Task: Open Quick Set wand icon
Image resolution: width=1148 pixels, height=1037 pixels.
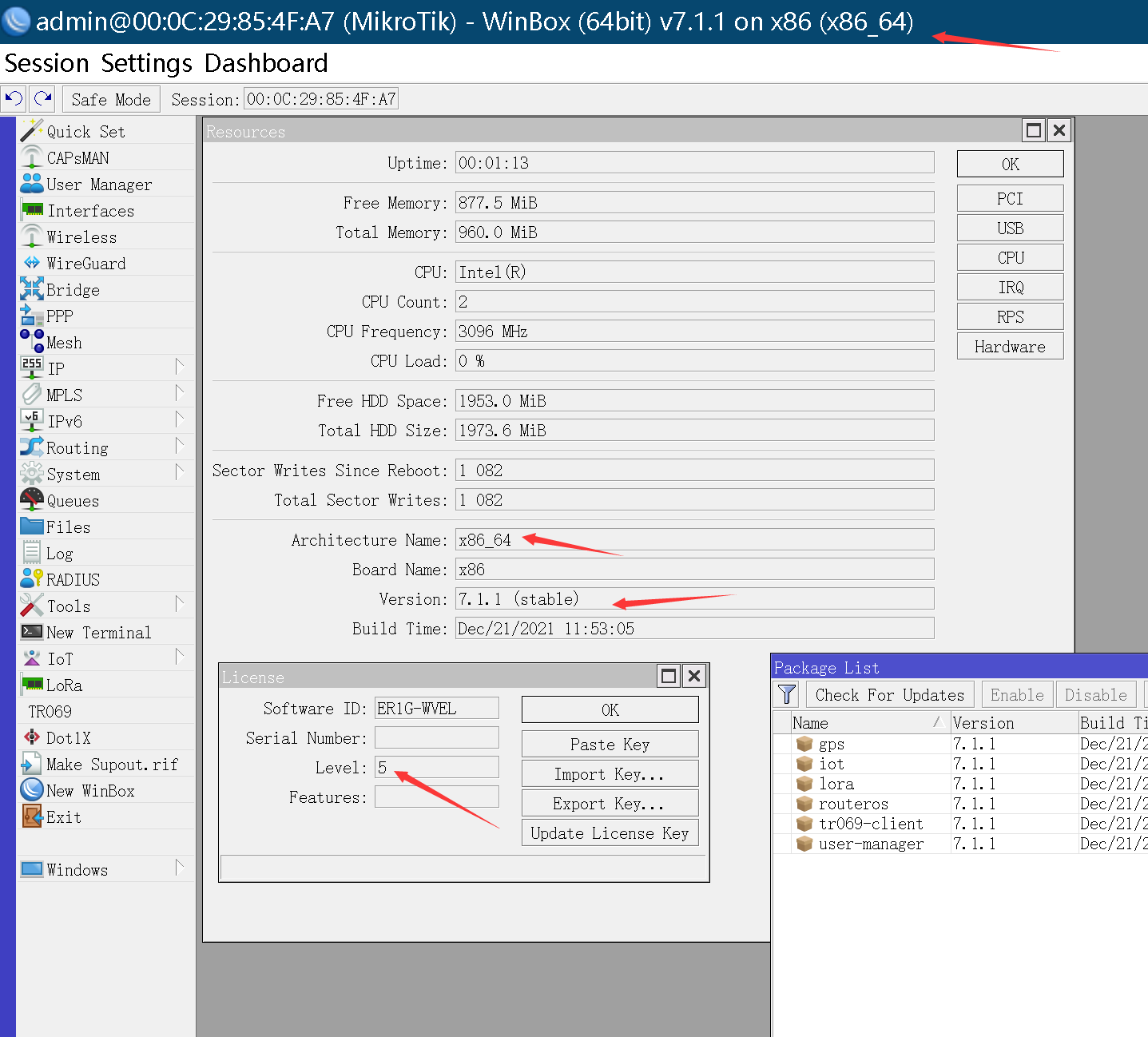Action: pyautogui.click(x=31, y=131)
